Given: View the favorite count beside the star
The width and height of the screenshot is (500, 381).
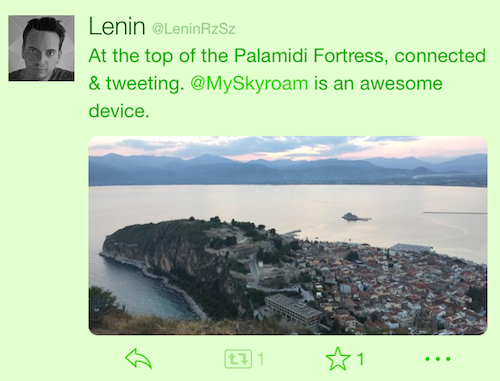Looking at the screenshot, I should tap(360, 359).
